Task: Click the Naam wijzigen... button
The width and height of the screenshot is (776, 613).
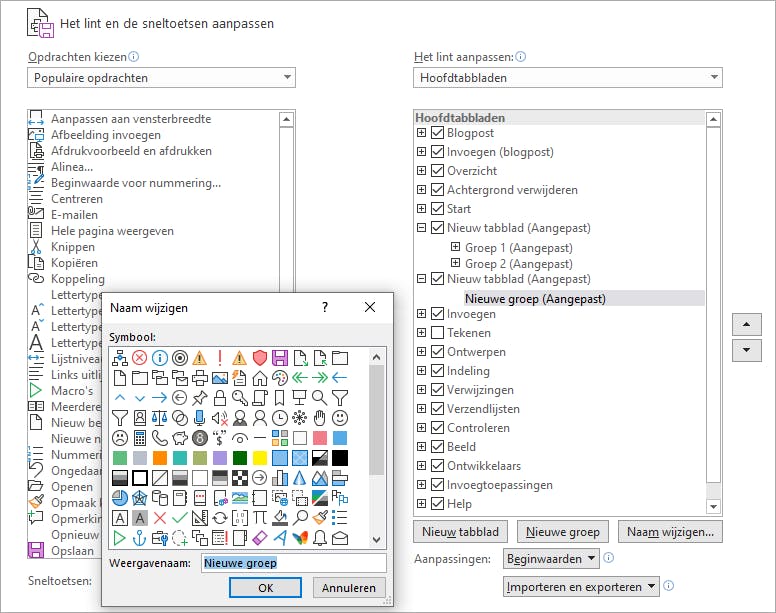Action: (x=670, y=532)
